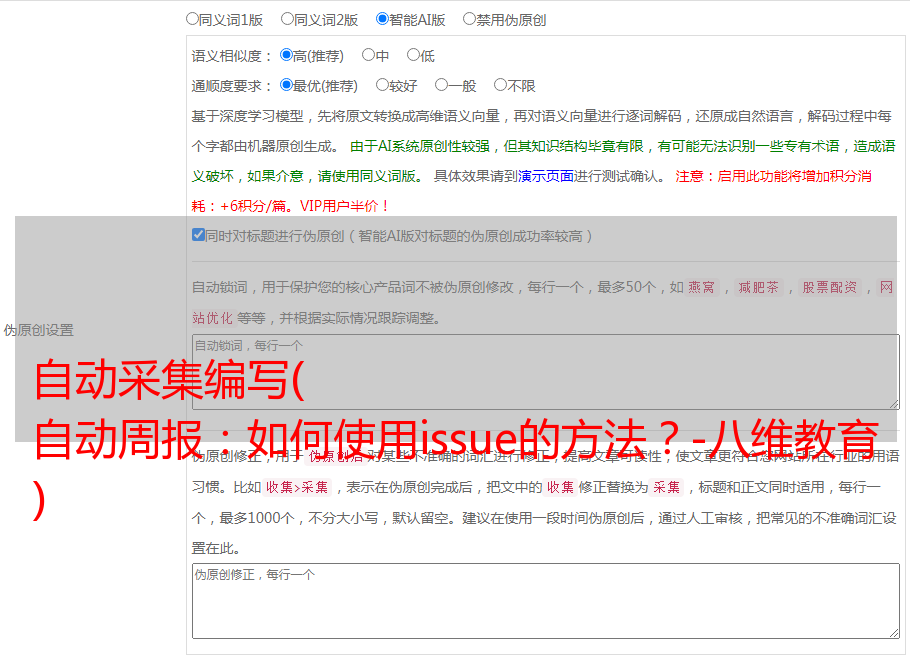911x658 pixels.
Task: Select the 同义词2版 radio option
Action: click(287, 19)
